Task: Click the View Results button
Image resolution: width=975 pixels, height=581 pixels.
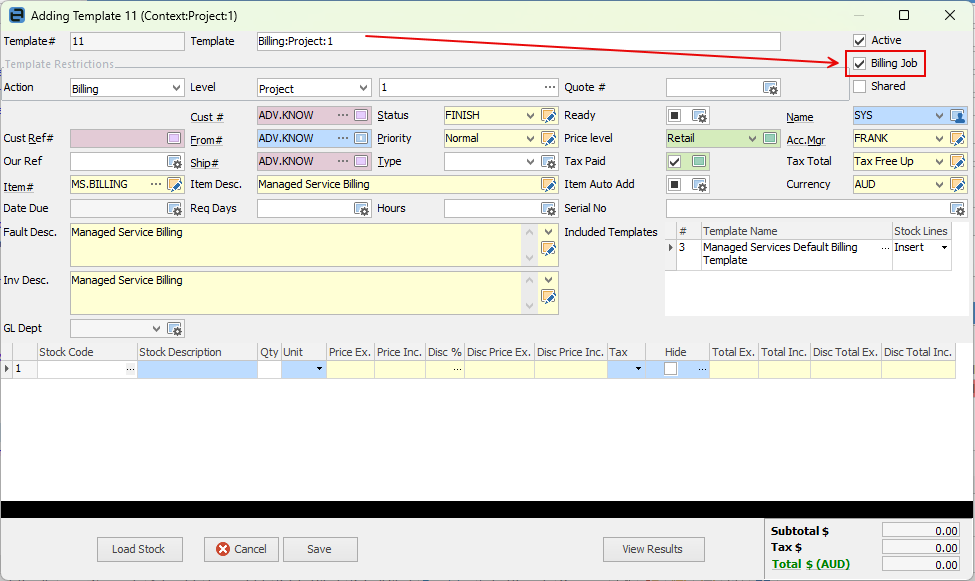Action: 654,549
